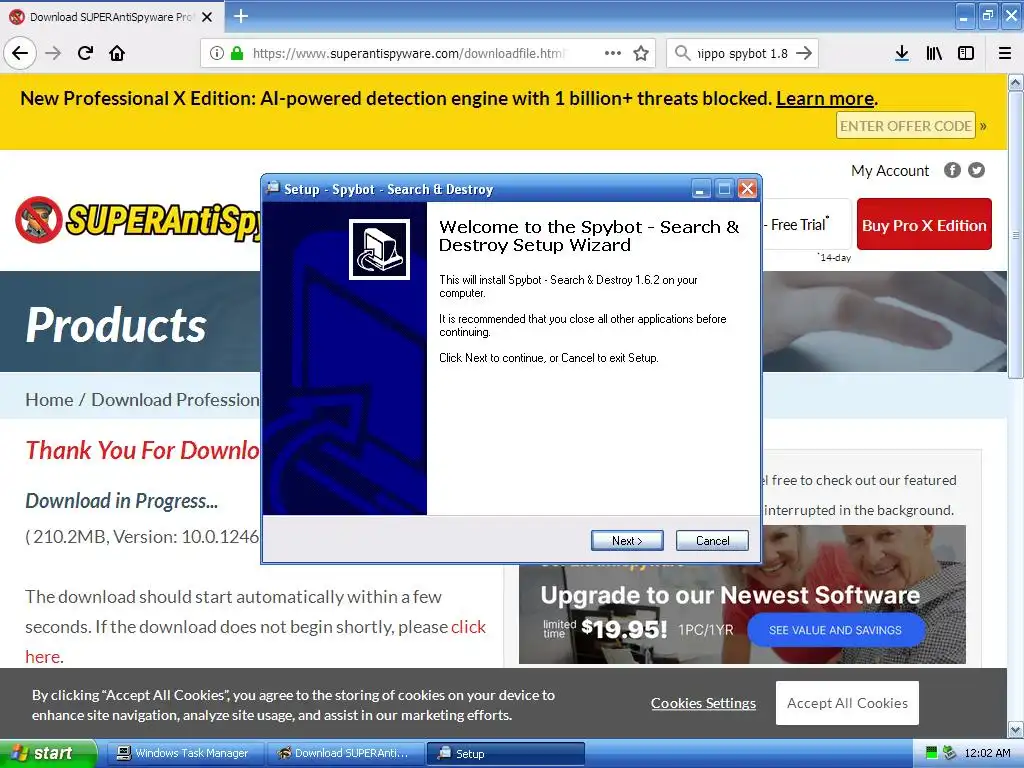Viewport: 1024px width, 768px height.
Task: Click the browser forward arrow
Action: coord(53,53)
